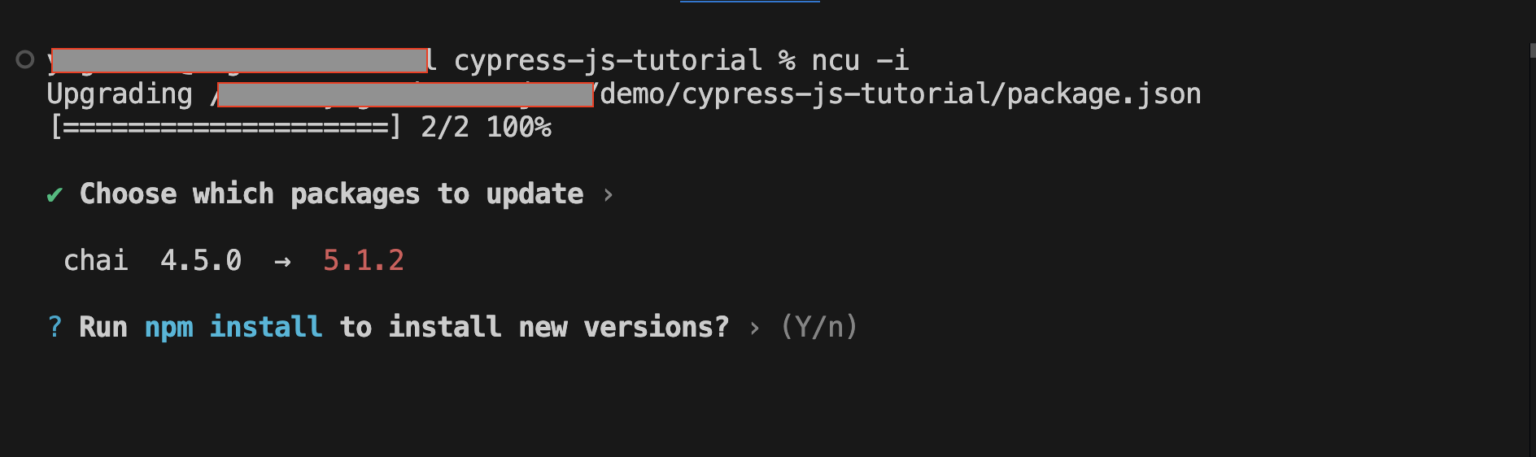This screenshot has width=1536, height=457.
Task: Click the chevron before the (Y/n) prompt
Action: click(755, 327)
